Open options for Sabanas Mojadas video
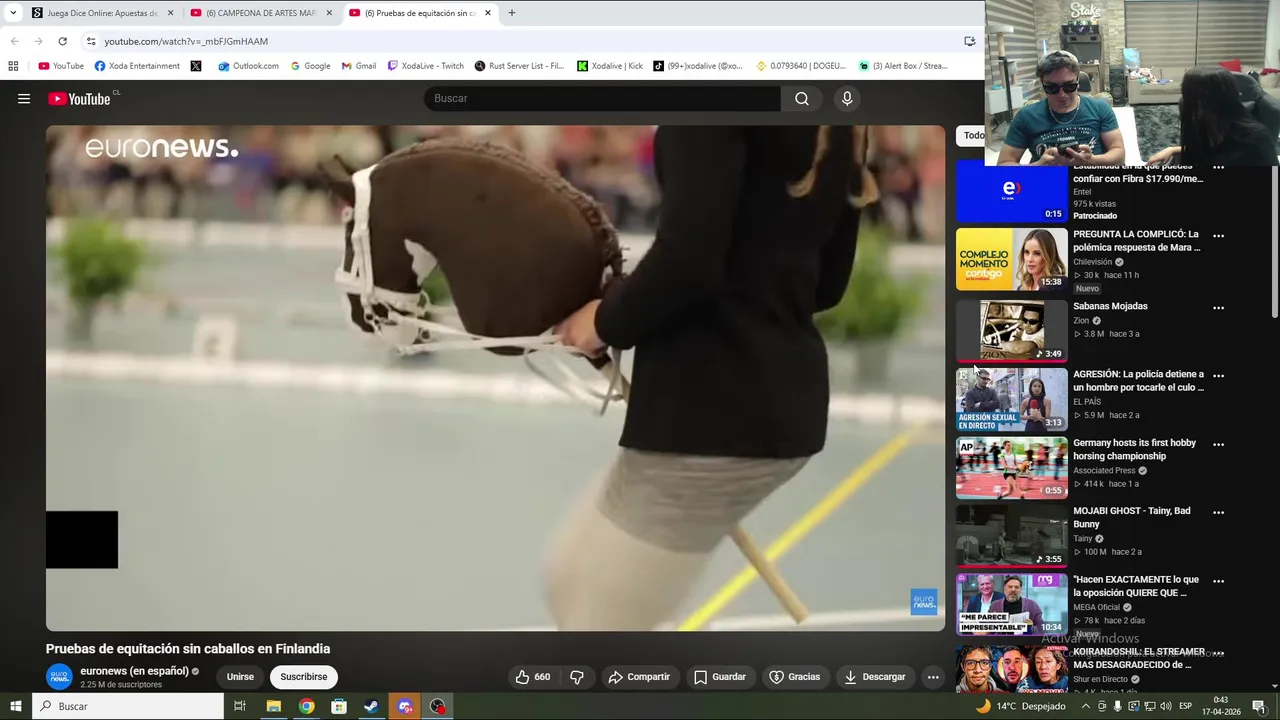The image size is (1280, 720). point(1218,308)
